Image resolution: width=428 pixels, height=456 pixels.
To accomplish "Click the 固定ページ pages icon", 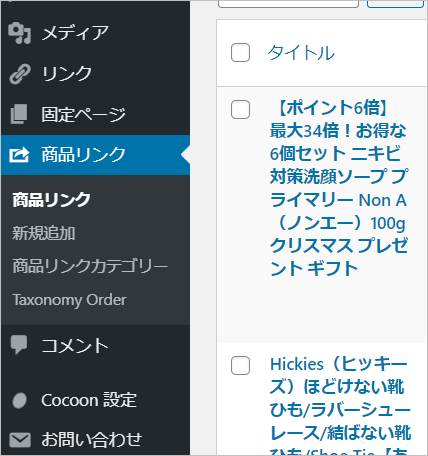I will pos(19,114).
